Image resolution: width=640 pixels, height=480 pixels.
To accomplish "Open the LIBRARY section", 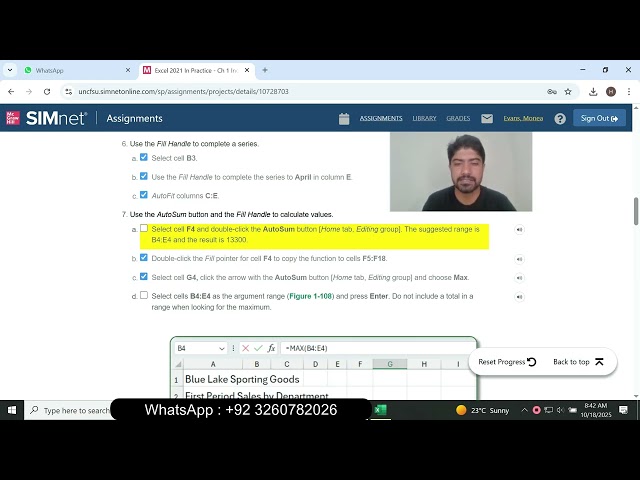I will coord(424,118).
